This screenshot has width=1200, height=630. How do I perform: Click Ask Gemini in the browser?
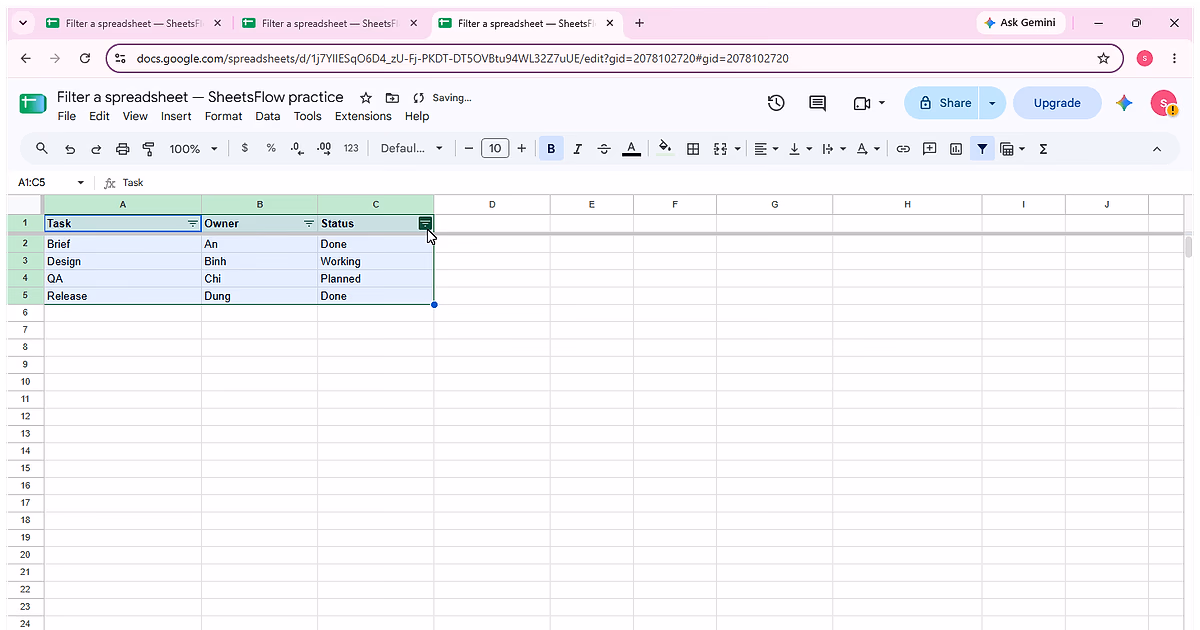pyautogui.click(x=1020, y=22)
